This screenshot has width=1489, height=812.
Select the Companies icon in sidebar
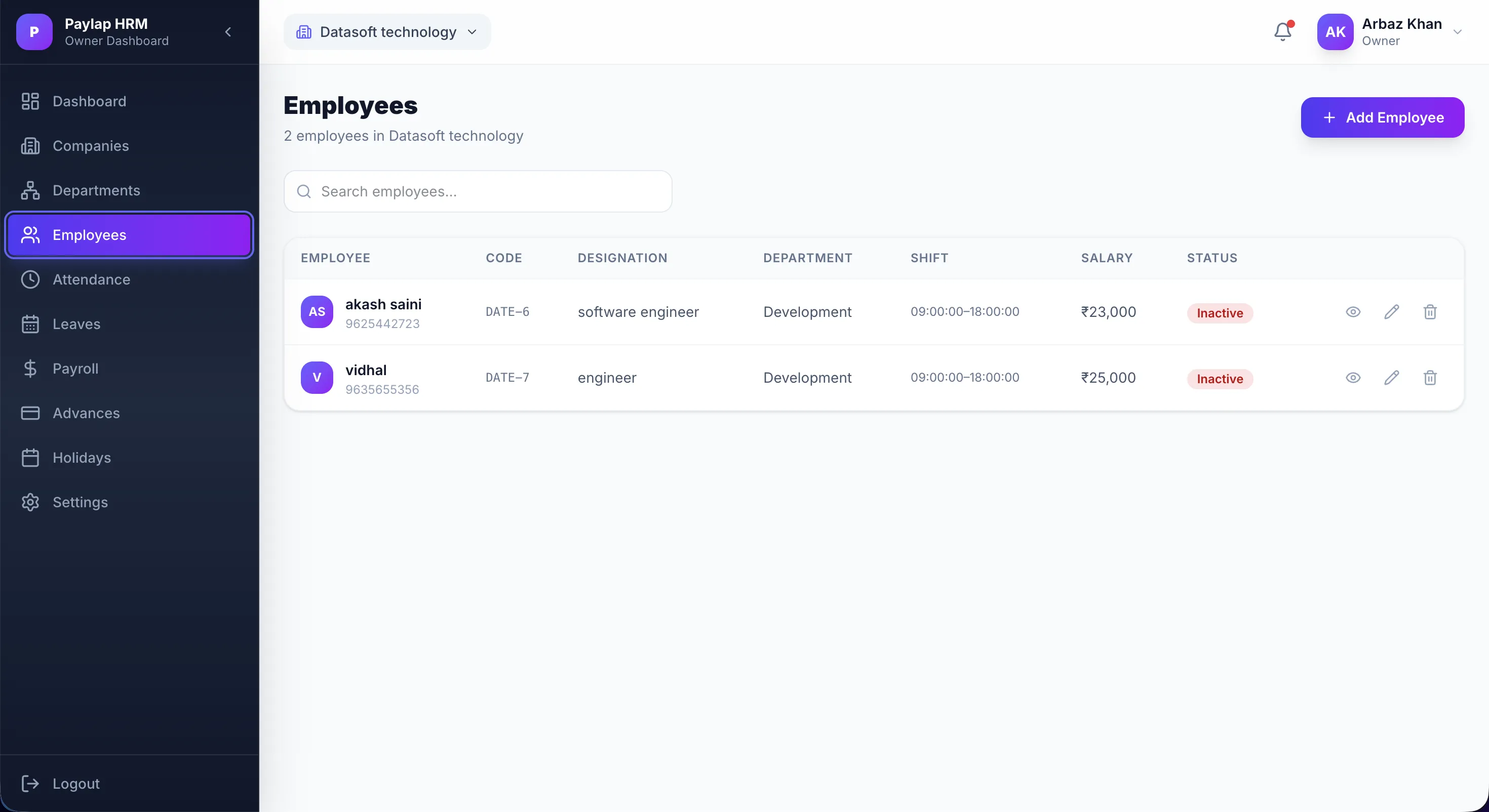(x=30, y=146)
